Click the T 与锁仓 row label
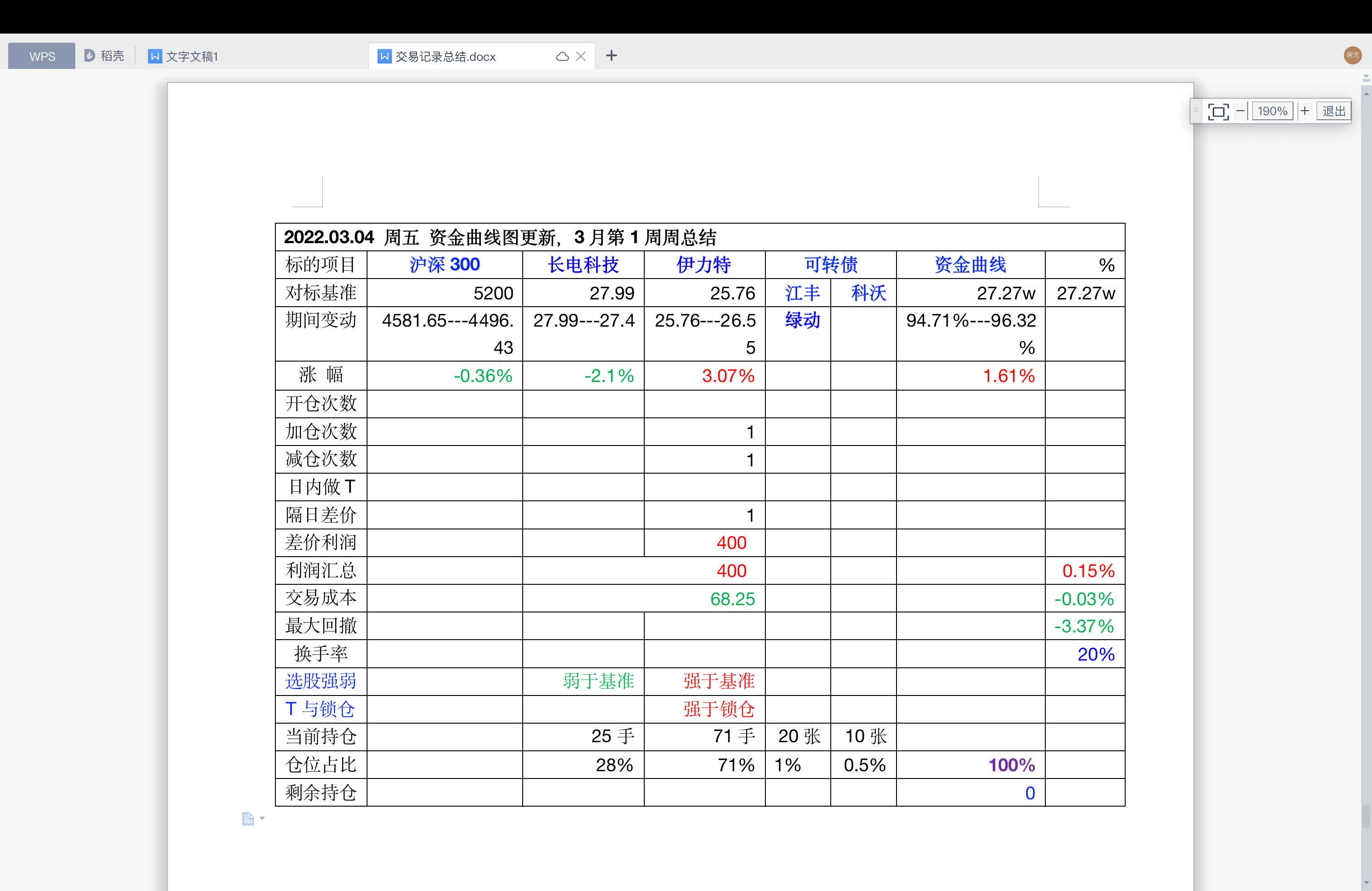1372x891 pixels. pos(320,709)
